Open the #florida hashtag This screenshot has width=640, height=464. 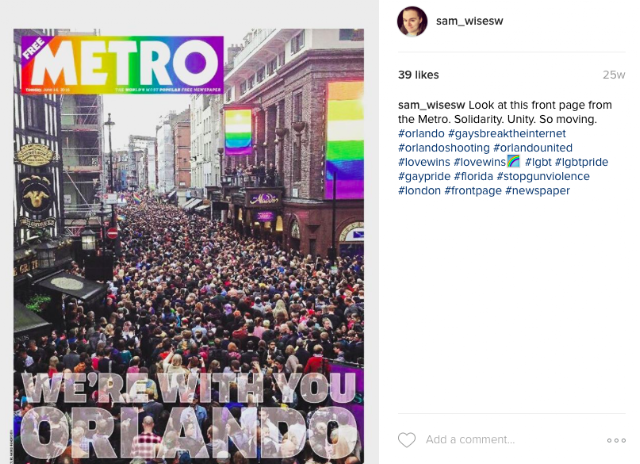point(473,176)
